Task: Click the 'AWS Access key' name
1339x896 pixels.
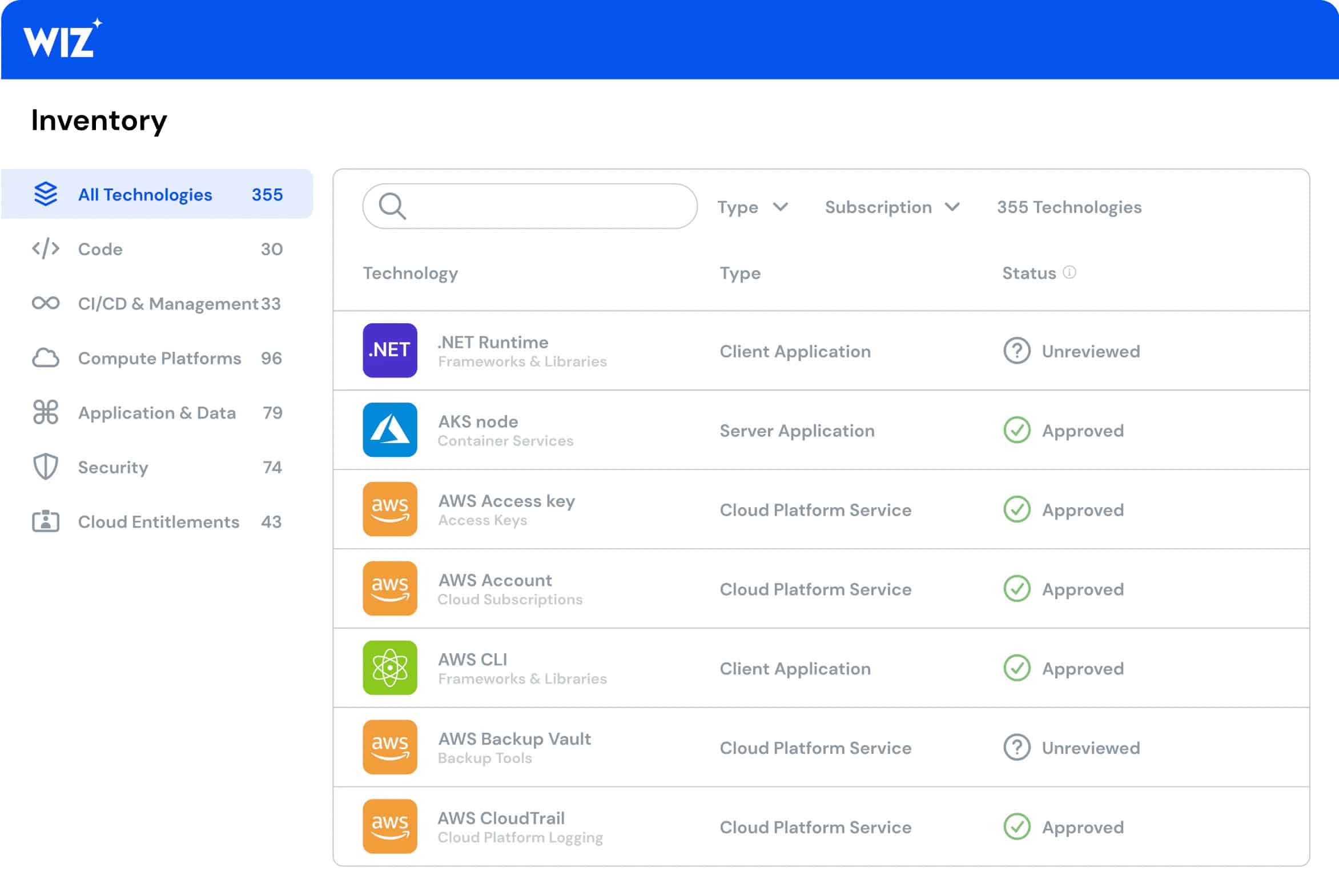Action: tap(506, 501)
